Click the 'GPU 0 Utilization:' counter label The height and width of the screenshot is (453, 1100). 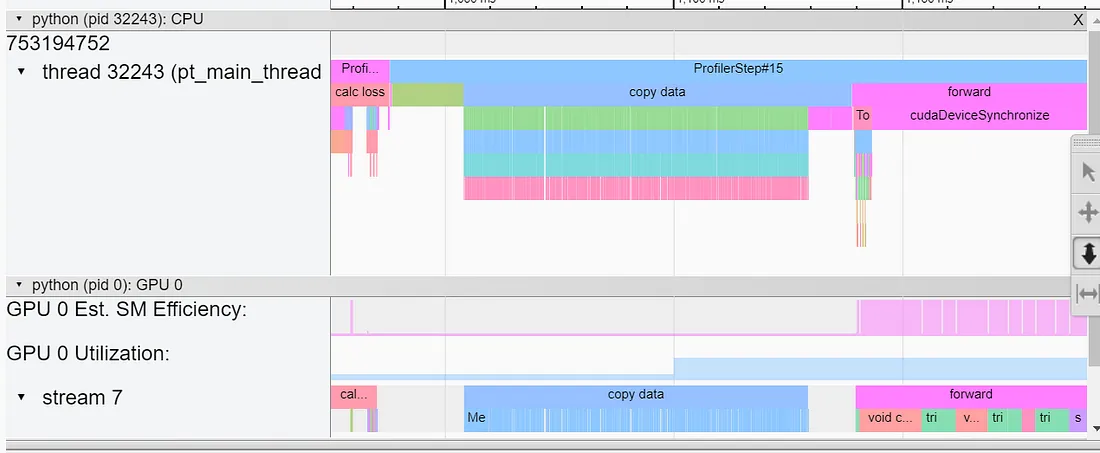click(x=88, y=353)
